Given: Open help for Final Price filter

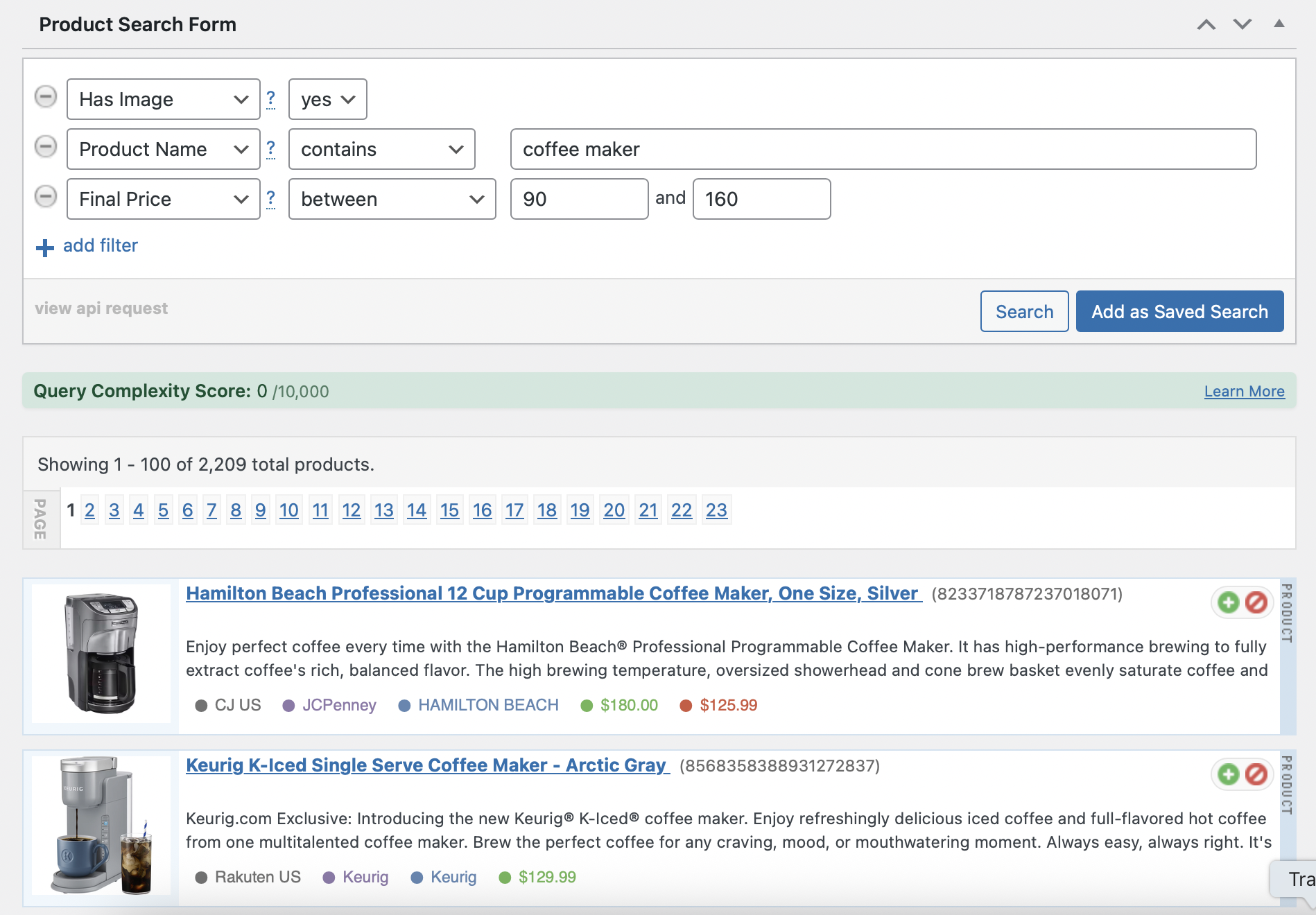Looking at the screenshot, I should coord(271,199).
